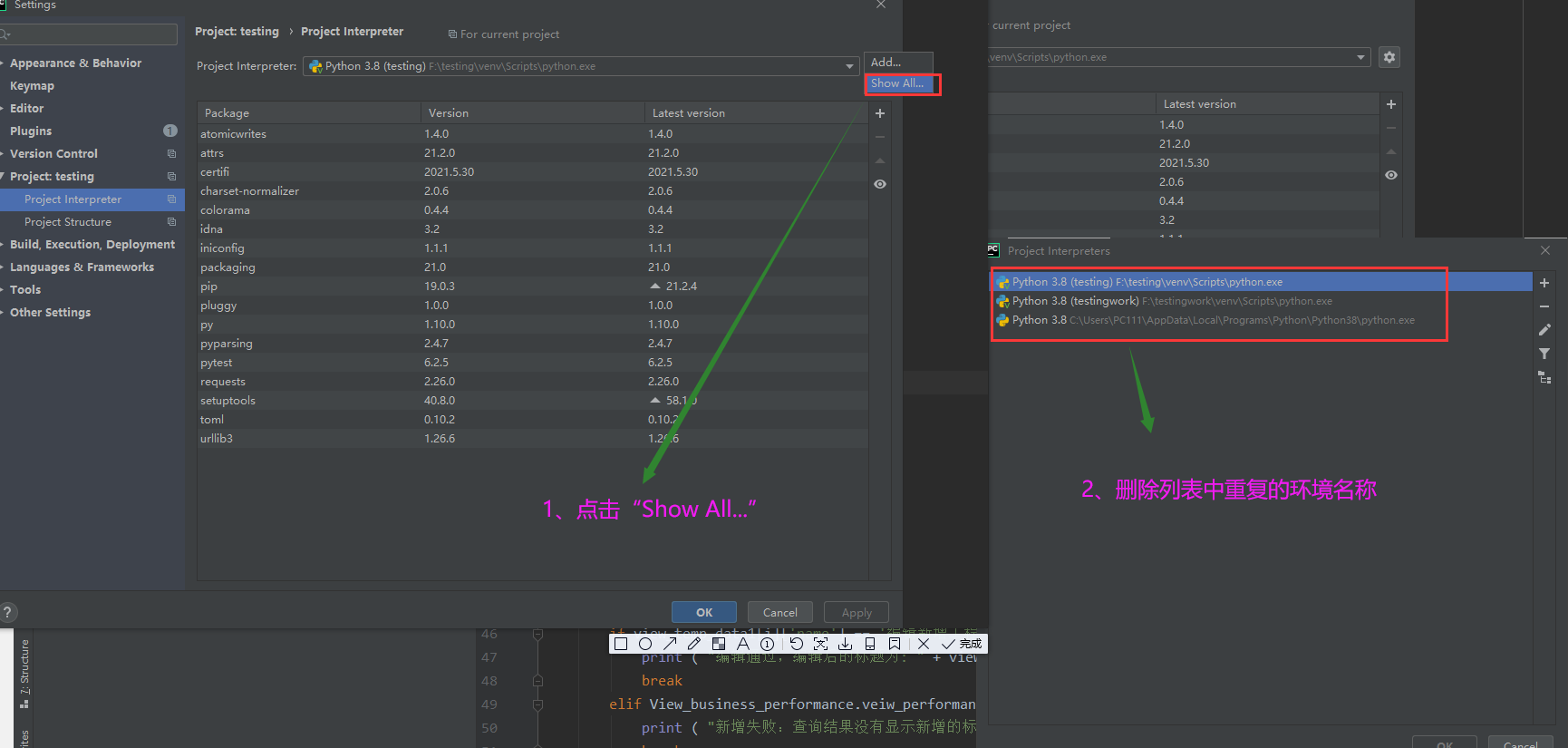Open the Project Interpreter dropdown in Settings
1568x748 pixels.
580,66
